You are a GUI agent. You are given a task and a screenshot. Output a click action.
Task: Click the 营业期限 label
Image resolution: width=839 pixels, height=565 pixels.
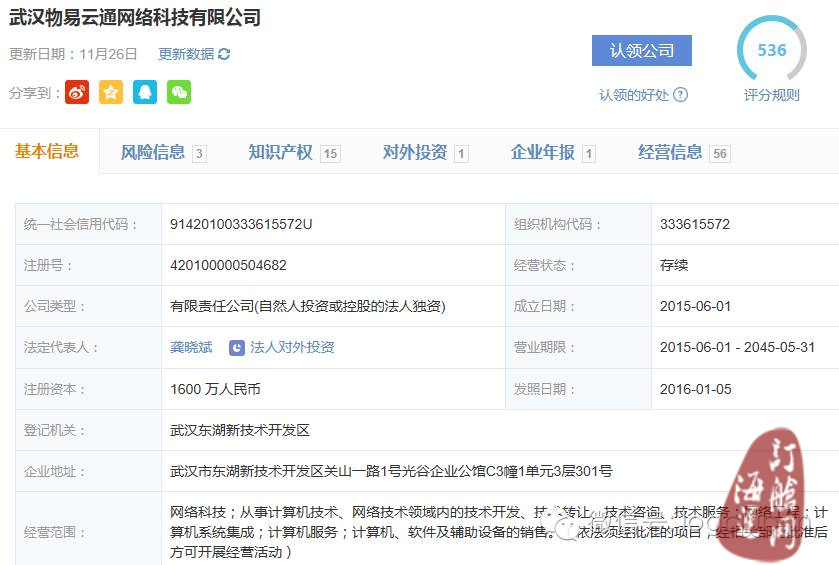[x=544, y=347]
